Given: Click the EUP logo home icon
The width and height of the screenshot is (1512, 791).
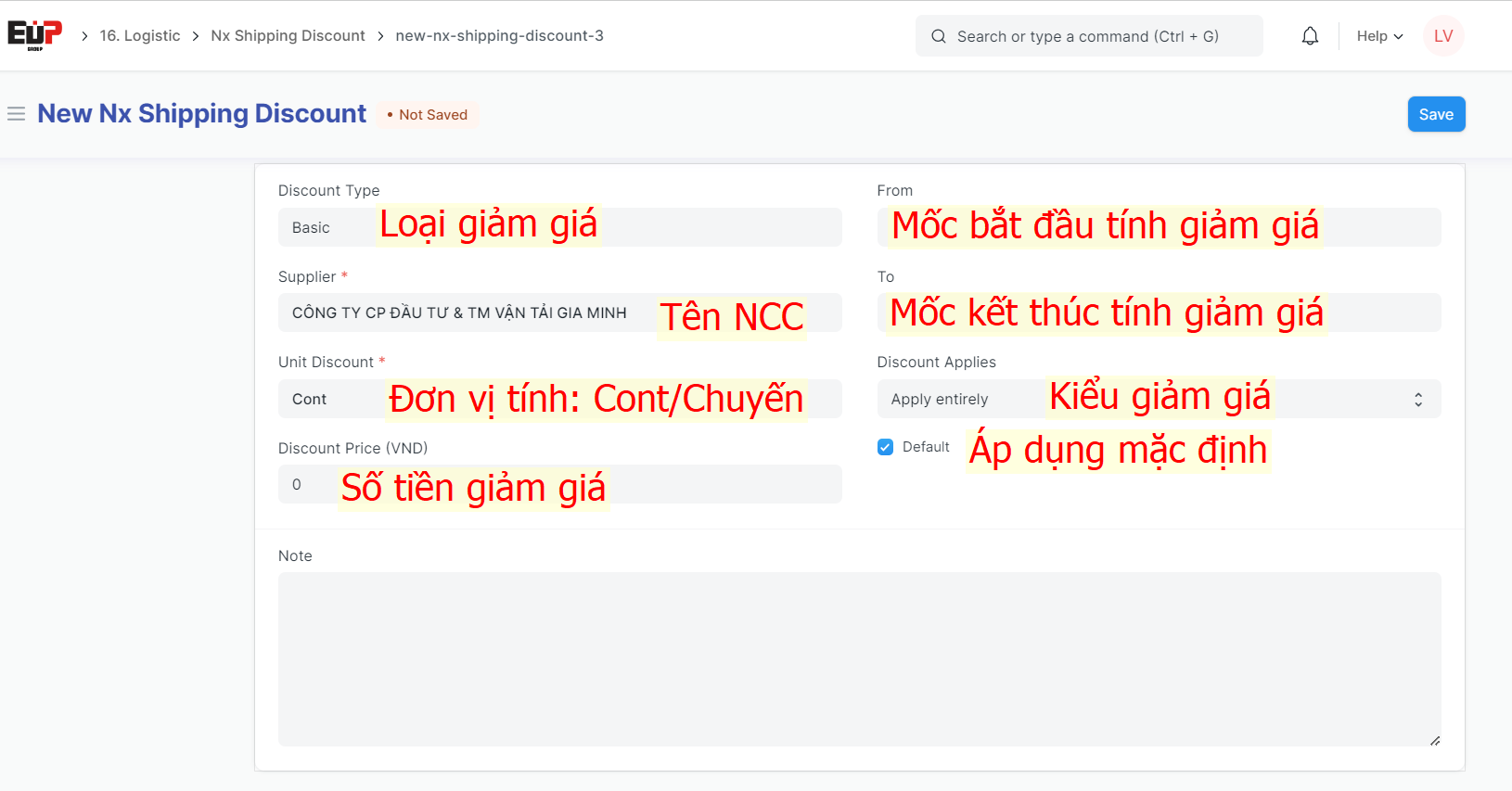Looking at the screenshot, I should (34, 35).
